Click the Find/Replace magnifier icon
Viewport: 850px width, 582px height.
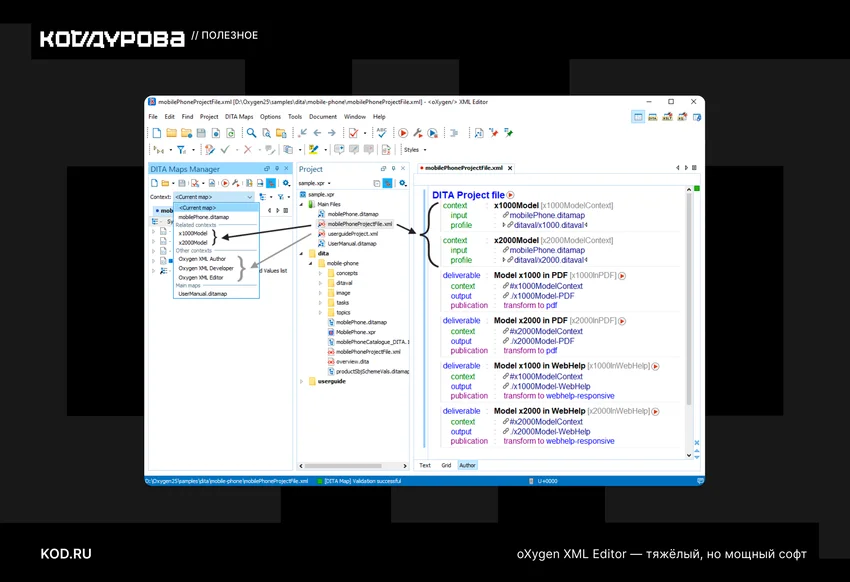252,133
